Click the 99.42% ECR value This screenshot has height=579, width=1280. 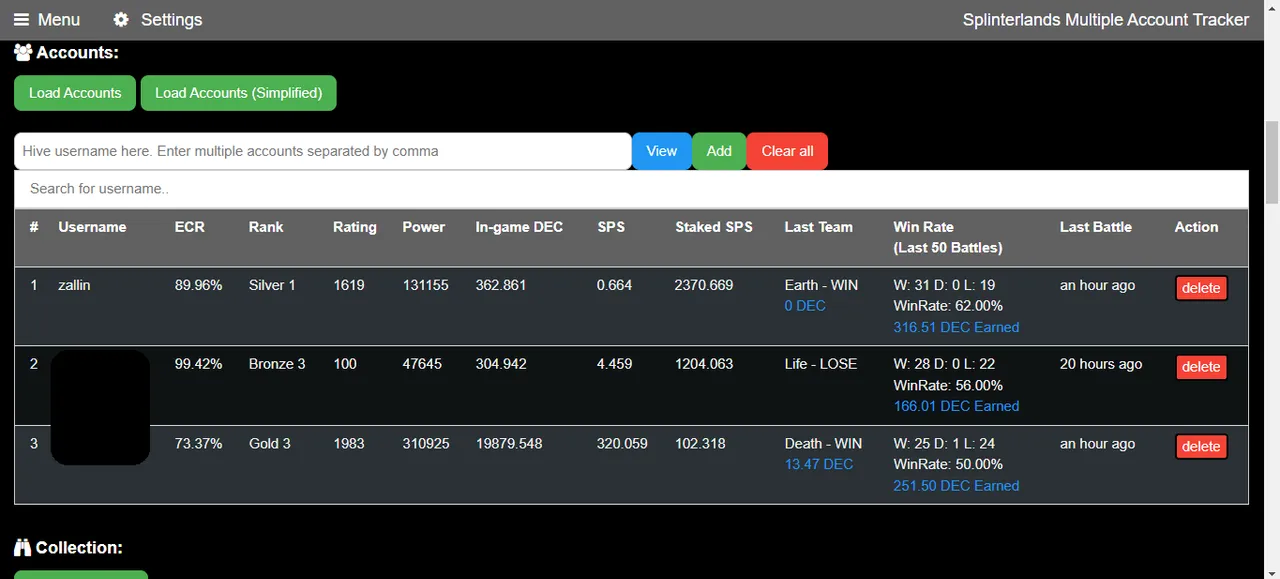[x=198, y=364]
